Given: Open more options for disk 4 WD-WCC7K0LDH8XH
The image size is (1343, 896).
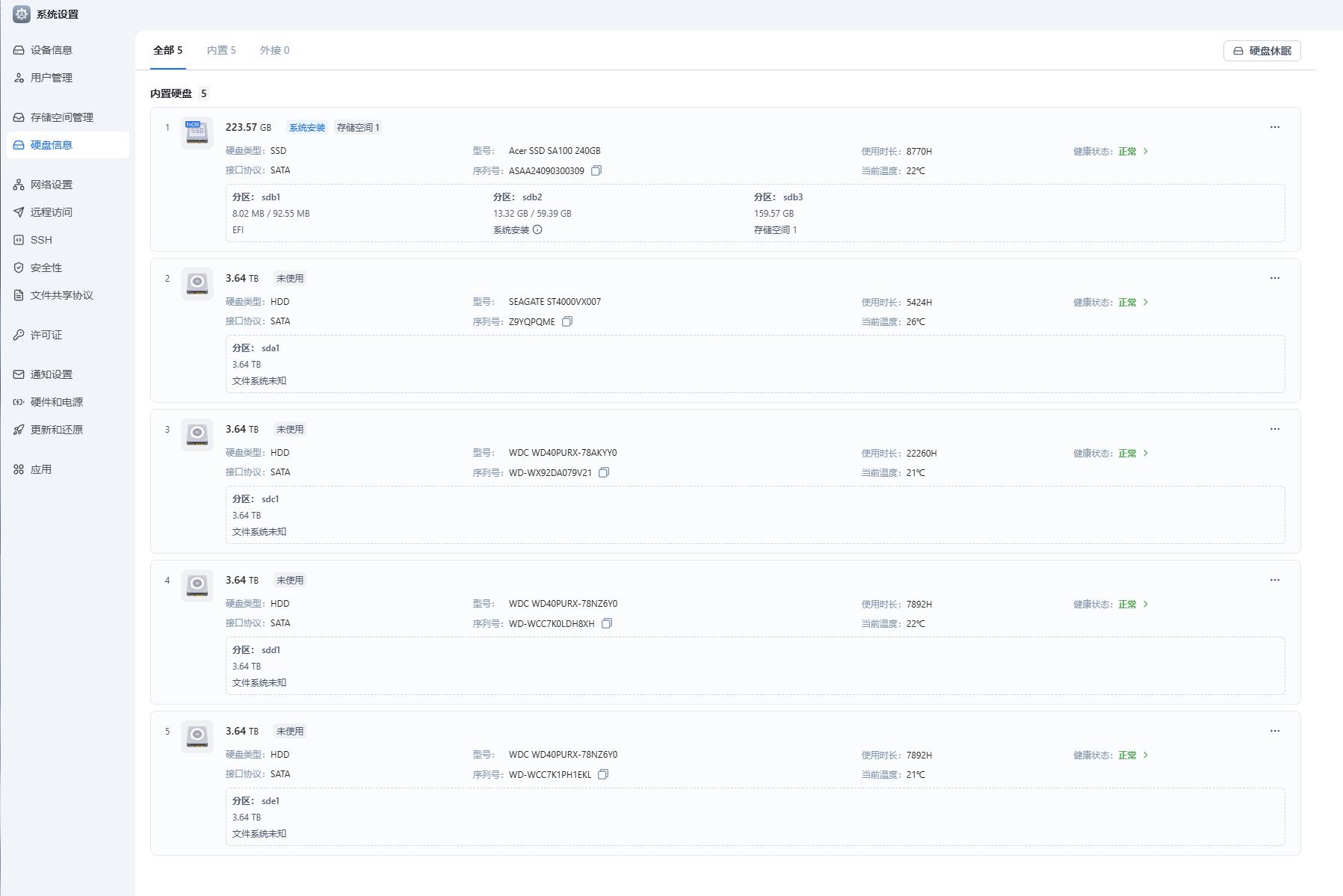Looking at the screenshot, I should pos(1275,580).
